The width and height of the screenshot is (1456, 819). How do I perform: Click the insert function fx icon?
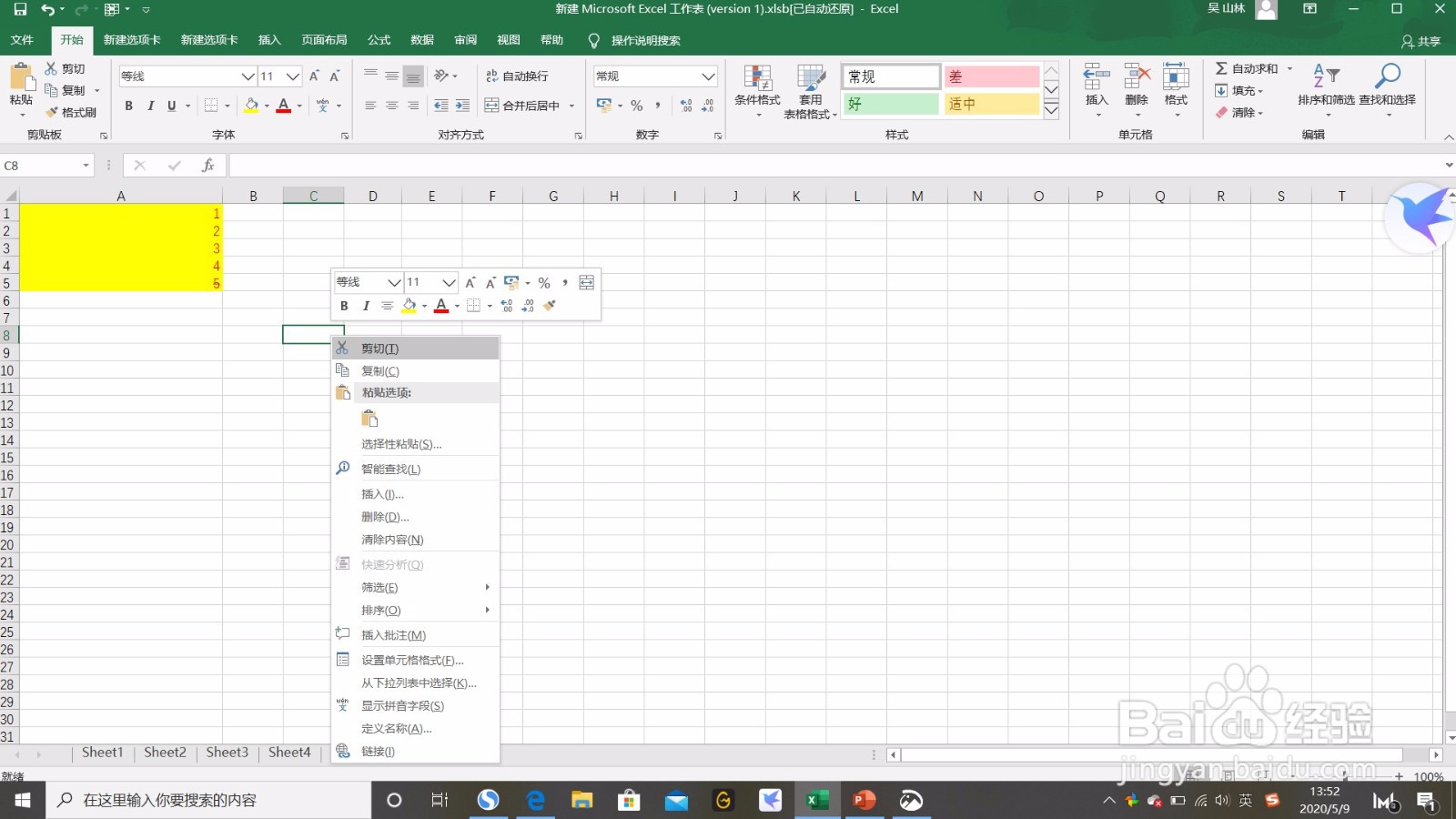(208, 165)
